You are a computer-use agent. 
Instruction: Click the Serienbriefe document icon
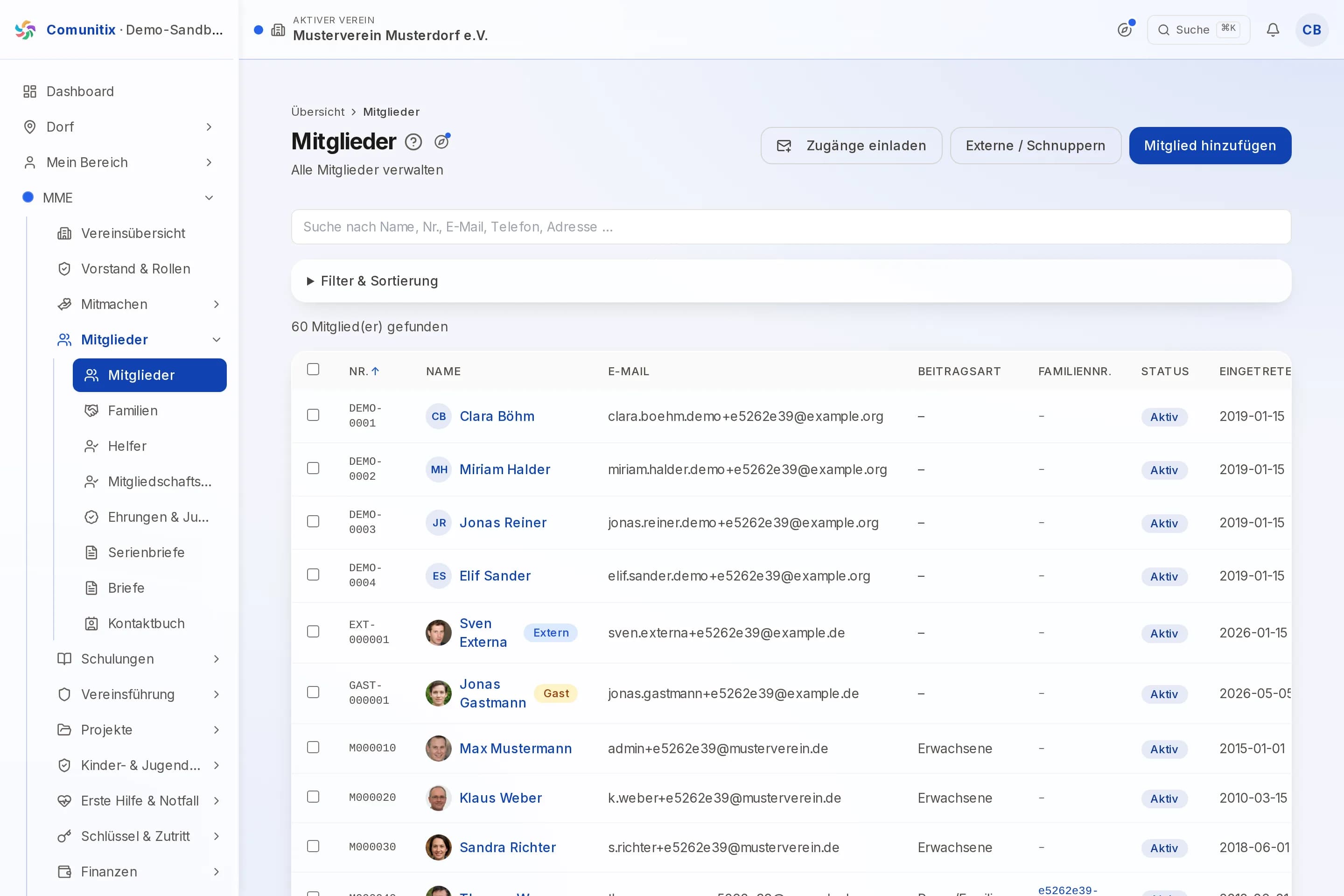[x=91, y=552]
